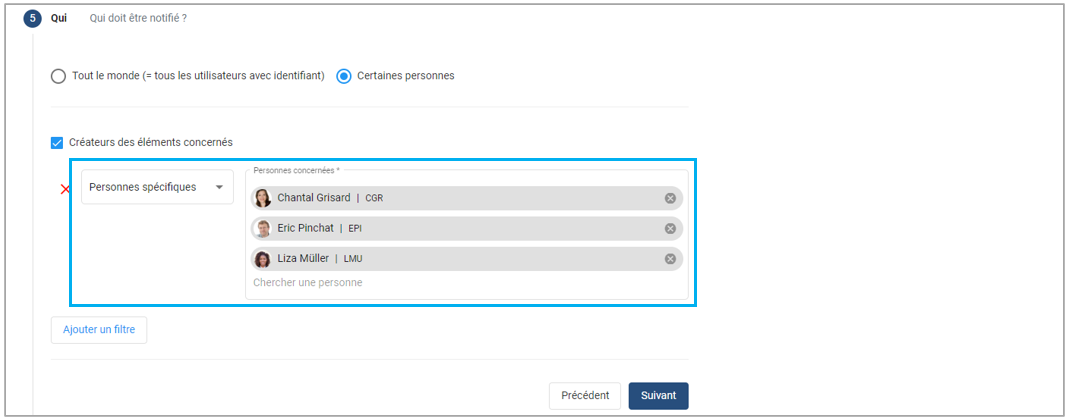Screen dimensions: 1069x417
Task: Go back with the "Précédent" button
Action: 585,396
